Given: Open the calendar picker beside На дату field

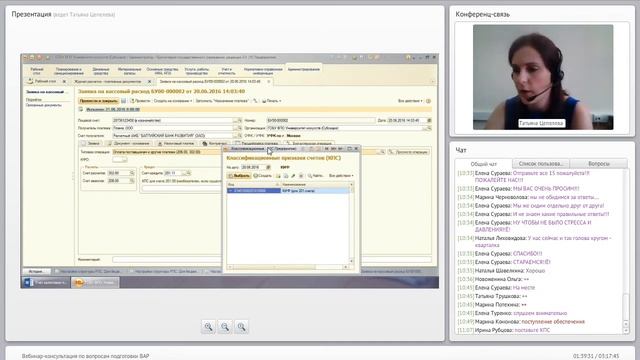Looking at the screenshot, I should coord(268,167).
